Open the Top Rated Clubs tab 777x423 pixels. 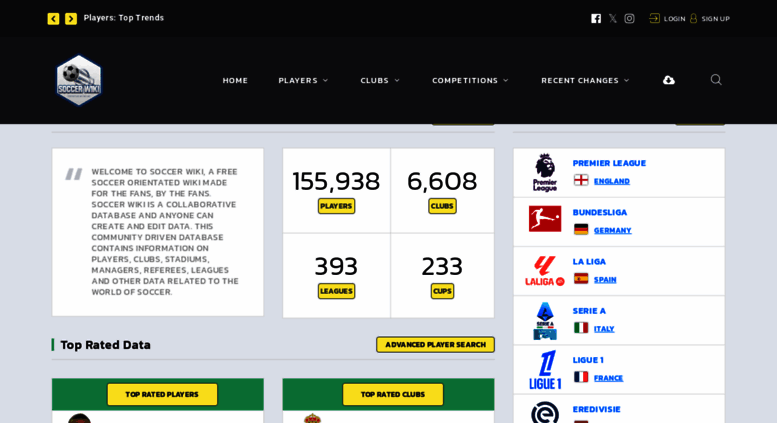(393, 395)
